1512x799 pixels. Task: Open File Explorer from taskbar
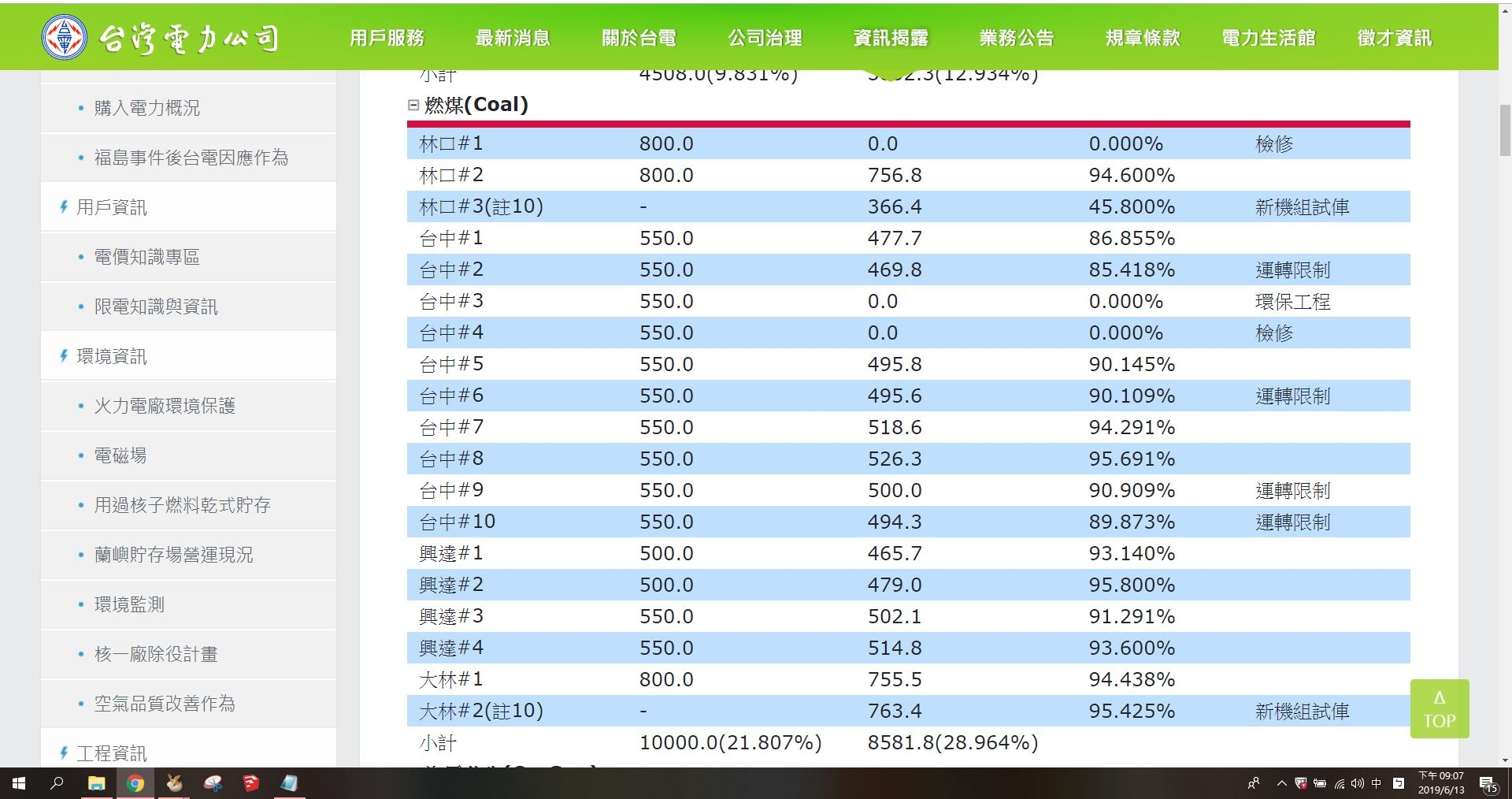point(96,783)
